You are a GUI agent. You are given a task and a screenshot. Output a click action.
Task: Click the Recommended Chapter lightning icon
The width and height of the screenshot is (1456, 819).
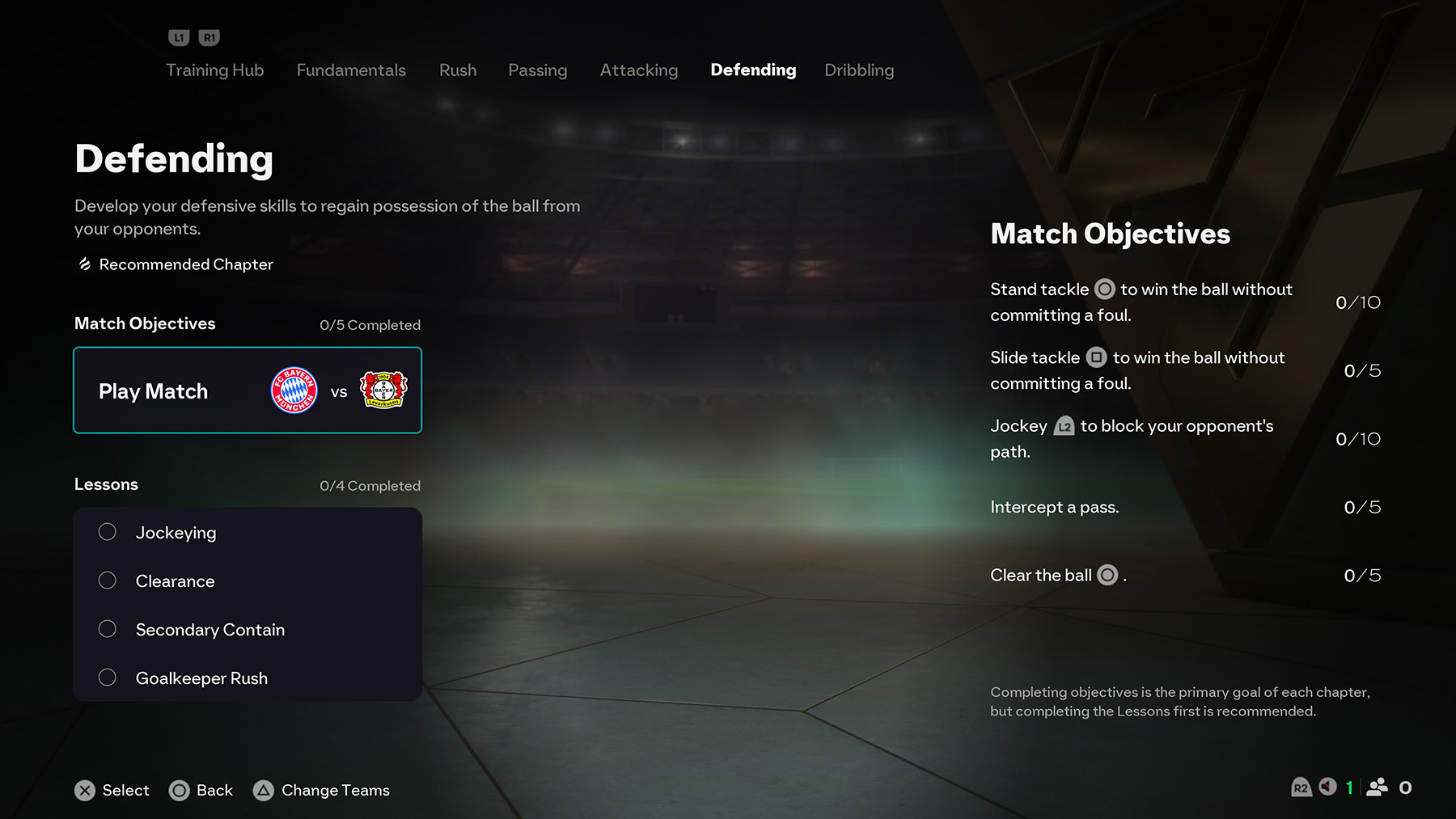84,264
